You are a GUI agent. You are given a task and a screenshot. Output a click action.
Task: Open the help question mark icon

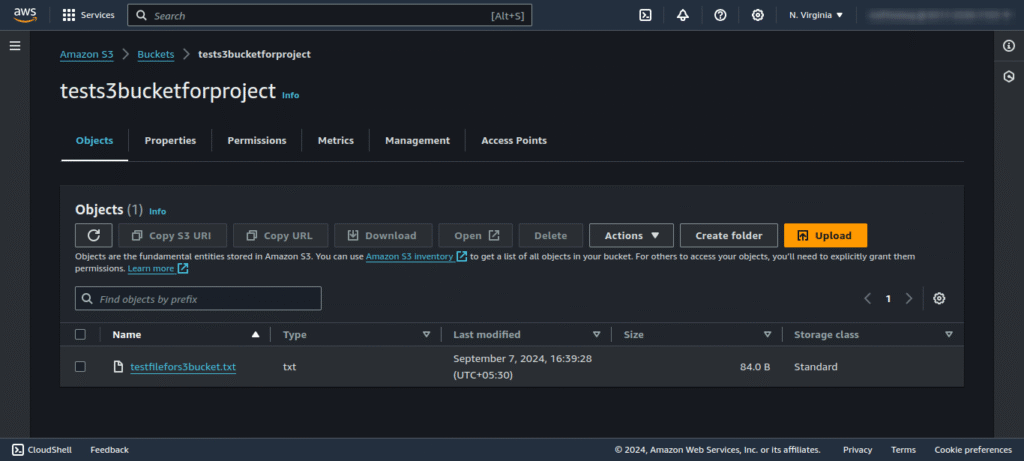click(x=720, y=15)
